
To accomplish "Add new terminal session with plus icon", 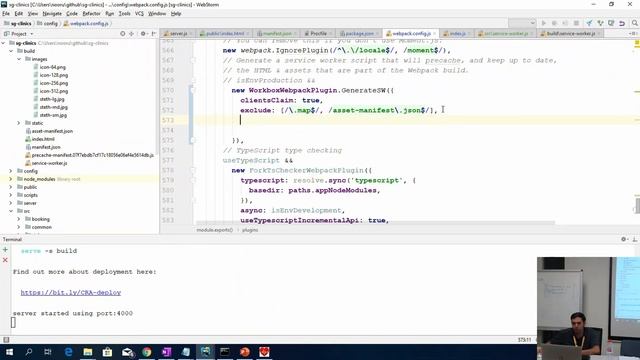I will 5,249.
